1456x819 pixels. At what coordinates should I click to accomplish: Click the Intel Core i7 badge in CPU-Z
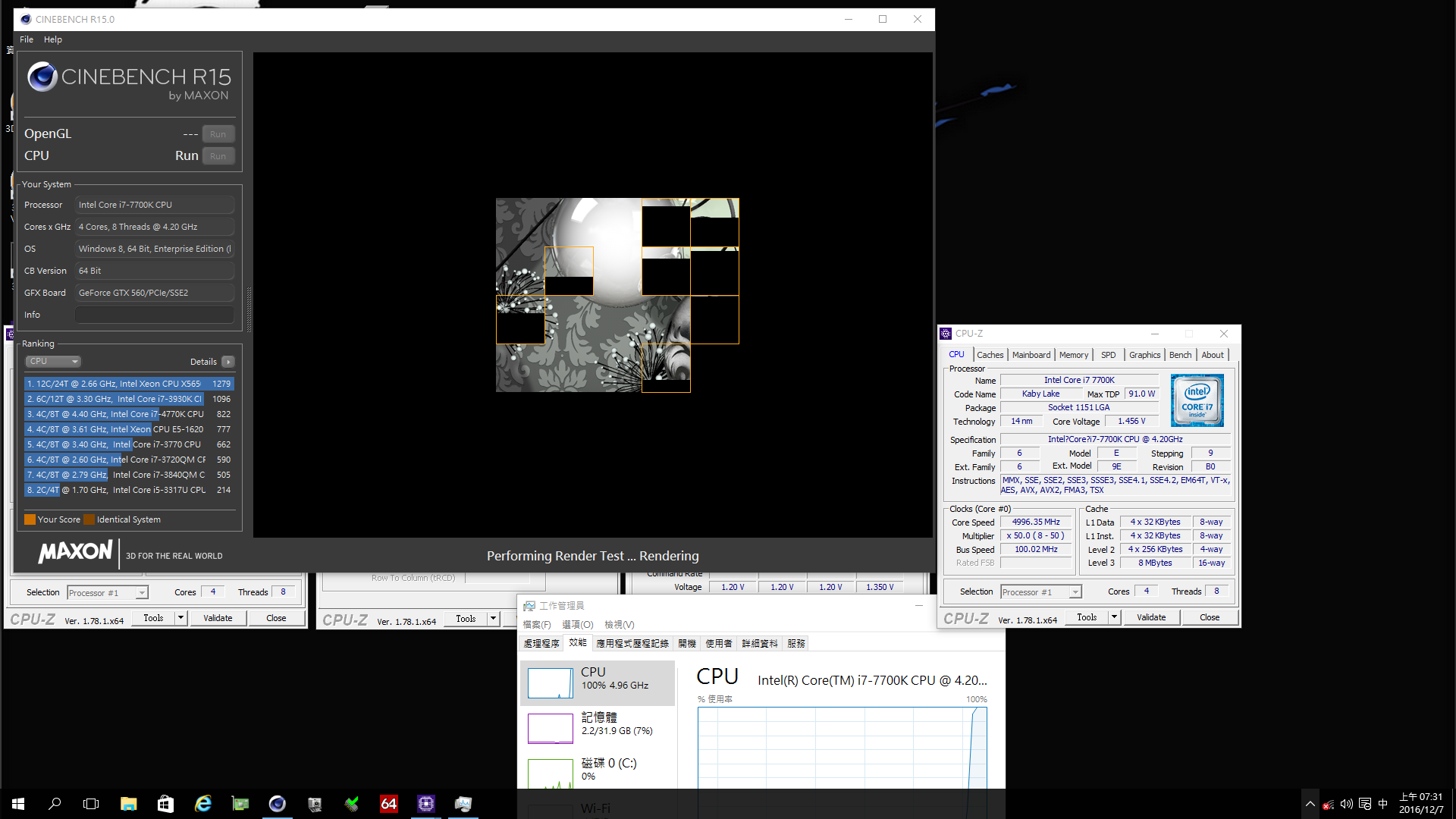click(x=1197, y=400)
